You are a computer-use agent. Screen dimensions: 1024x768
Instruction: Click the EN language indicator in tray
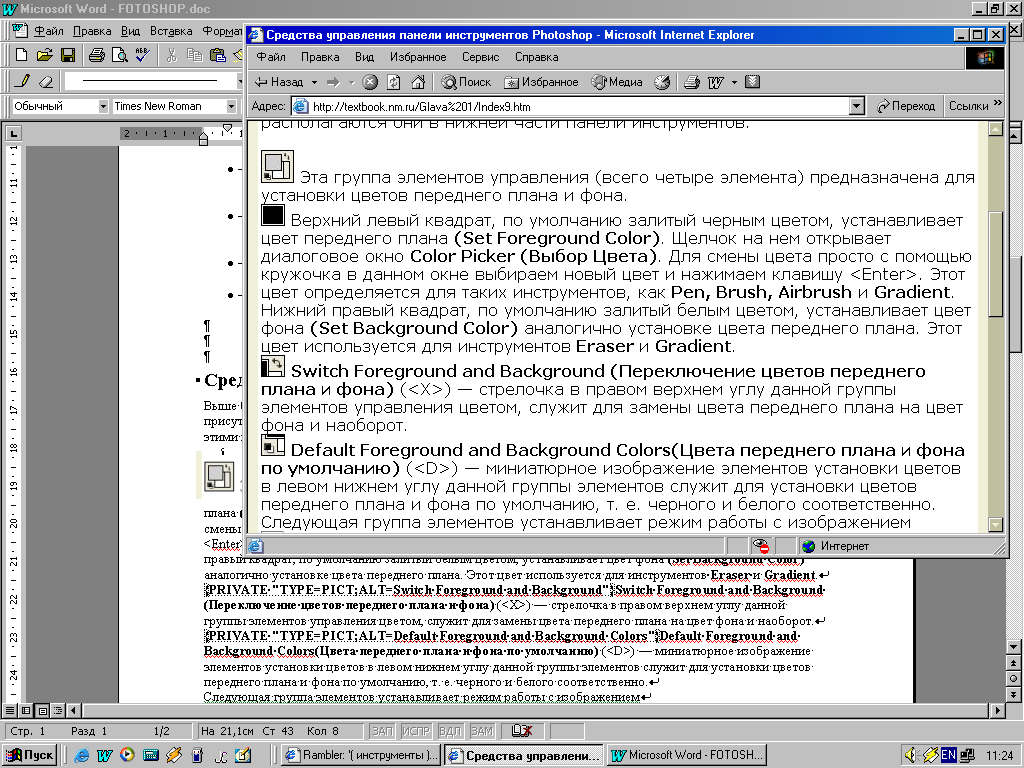coord(948,756)
